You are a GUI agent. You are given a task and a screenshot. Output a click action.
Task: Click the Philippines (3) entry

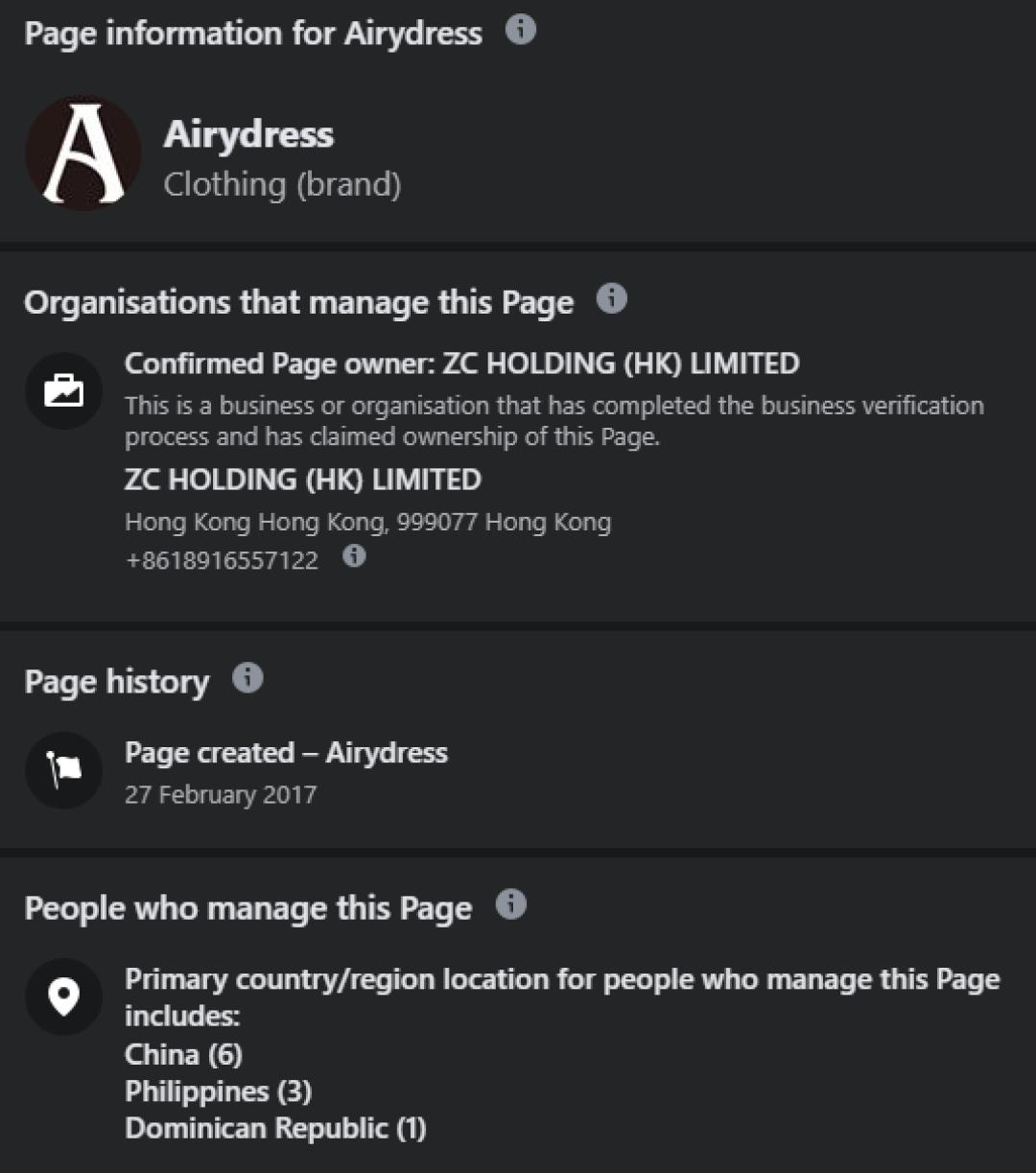pyautogui.click(x=218, y=1091)
